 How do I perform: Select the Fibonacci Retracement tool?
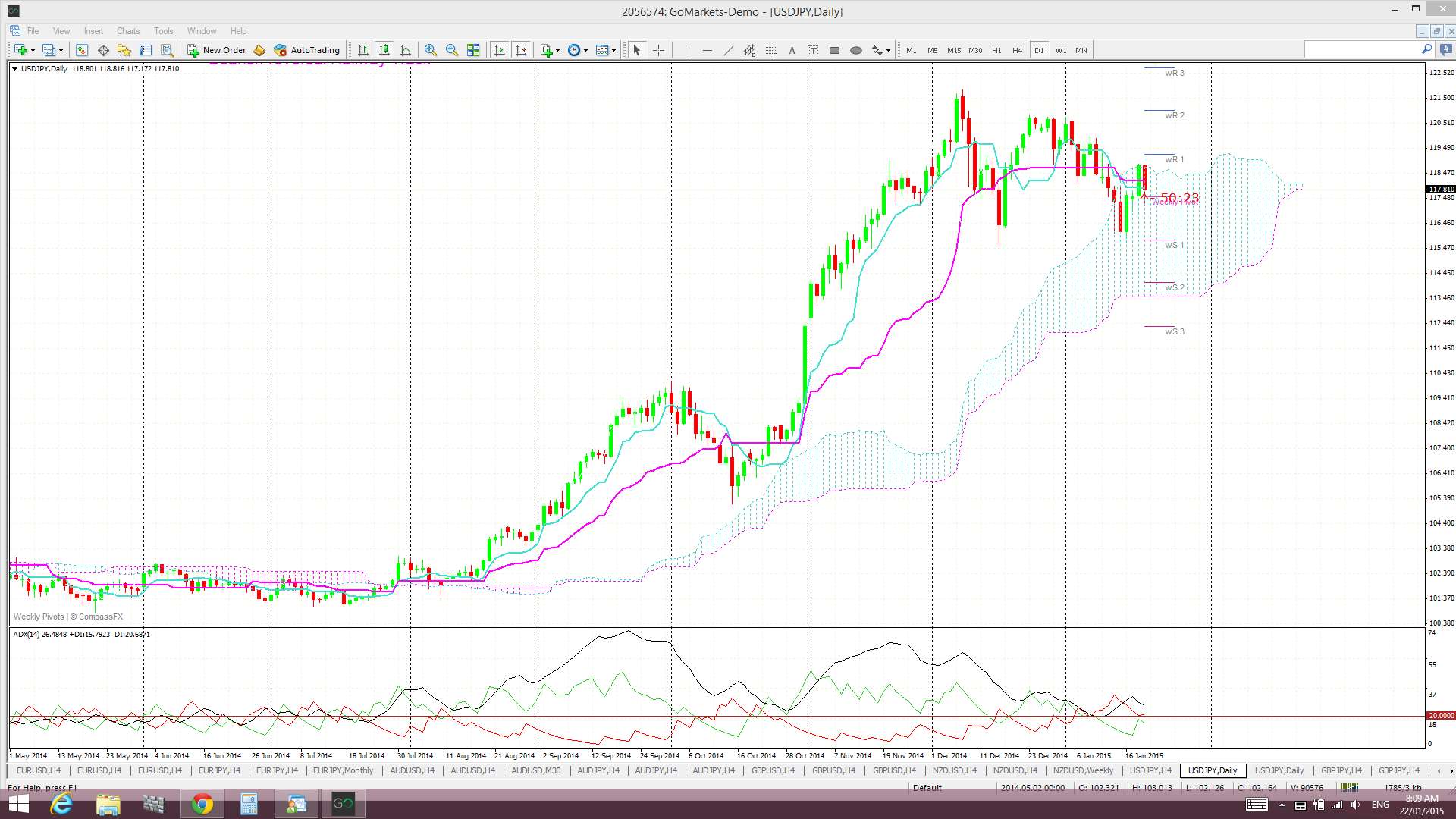tap(770, 50)
